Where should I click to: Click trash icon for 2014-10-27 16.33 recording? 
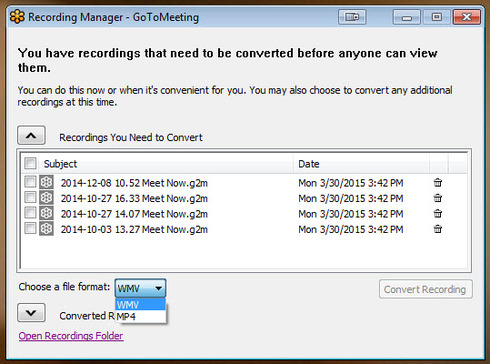tap(438, 198)
